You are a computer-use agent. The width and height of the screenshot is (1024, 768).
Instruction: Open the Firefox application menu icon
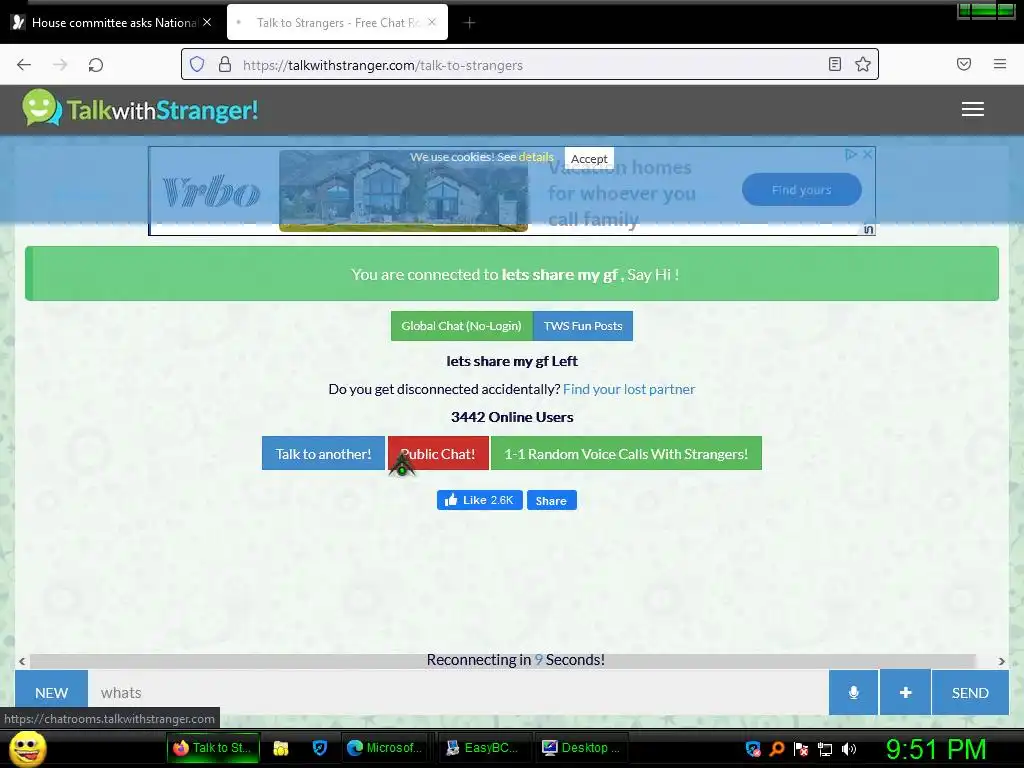pos(1000,64)
